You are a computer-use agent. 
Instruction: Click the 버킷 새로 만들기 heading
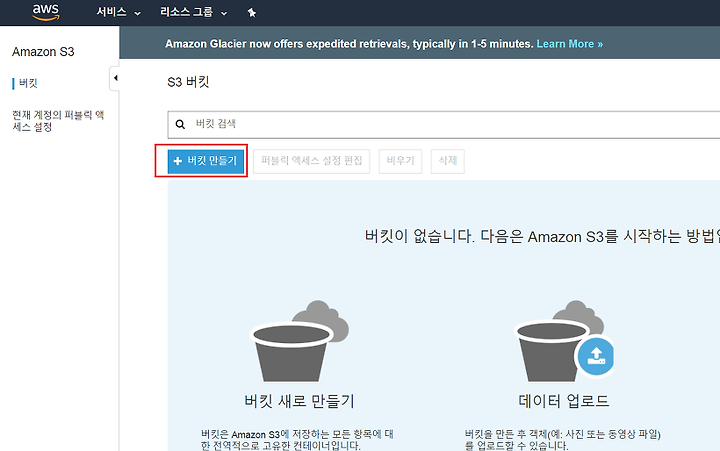pyautogui.click(x=299, y=401)
